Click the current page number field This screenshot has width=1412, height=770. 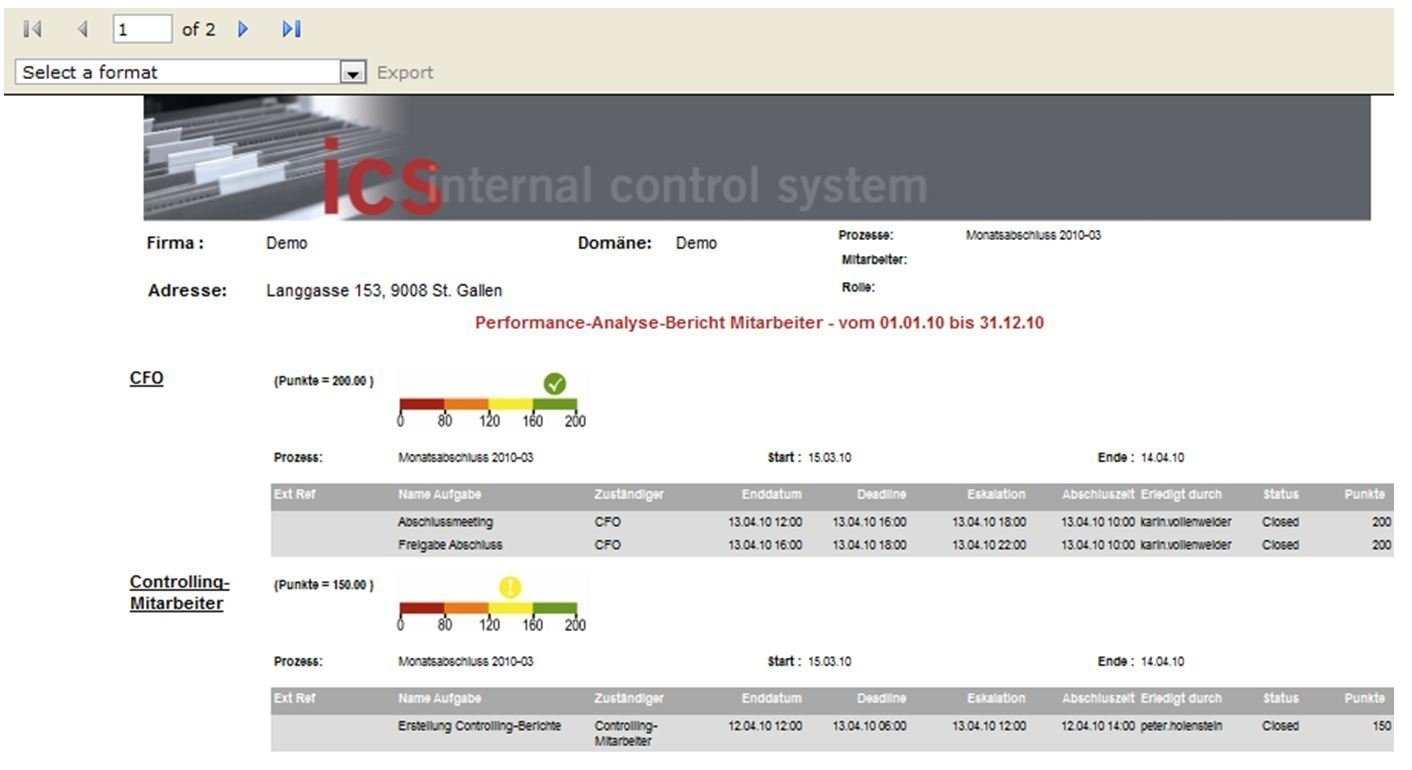pyautogui.click(x=142, y=30)
